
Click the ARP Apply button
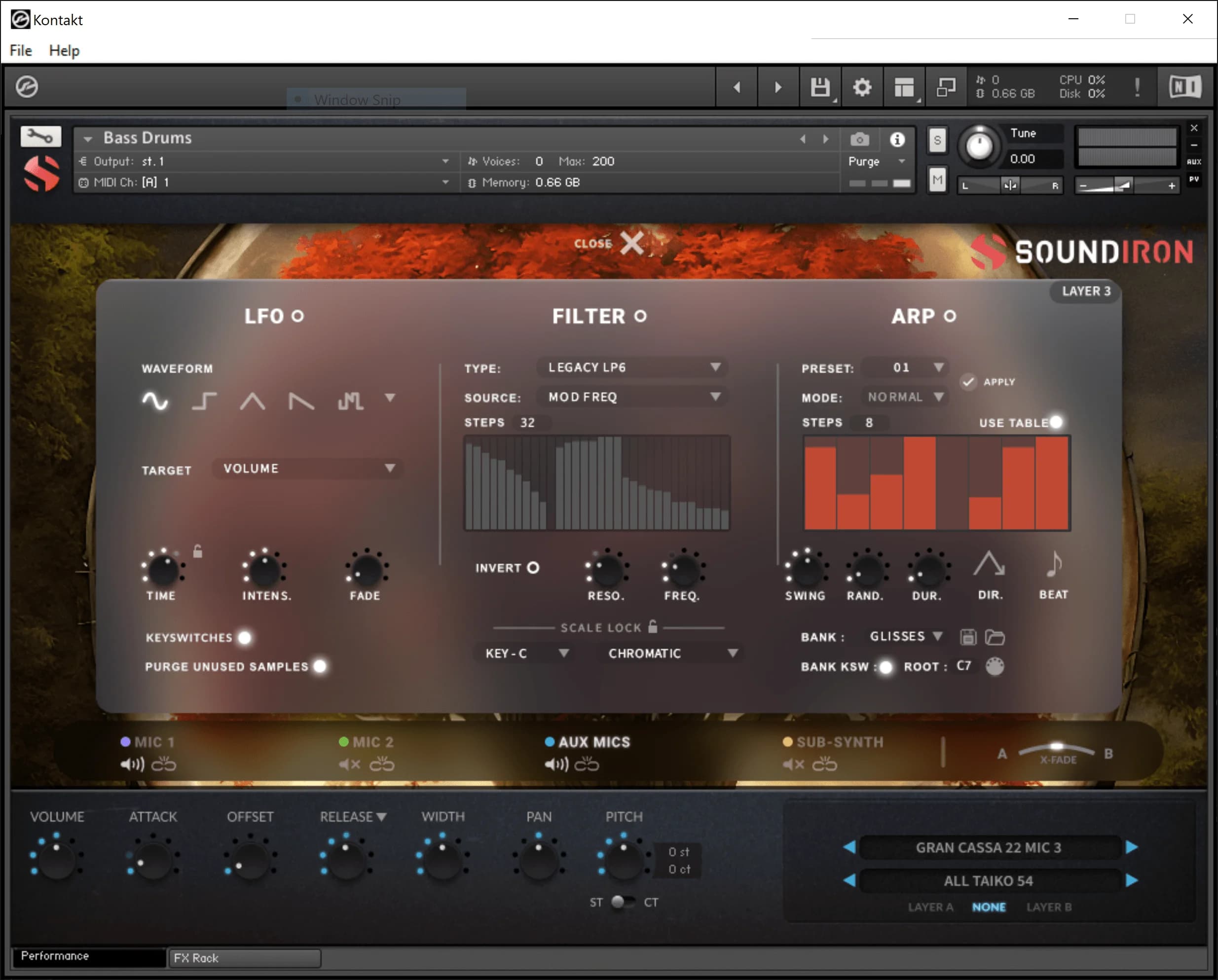pos(968,382)
